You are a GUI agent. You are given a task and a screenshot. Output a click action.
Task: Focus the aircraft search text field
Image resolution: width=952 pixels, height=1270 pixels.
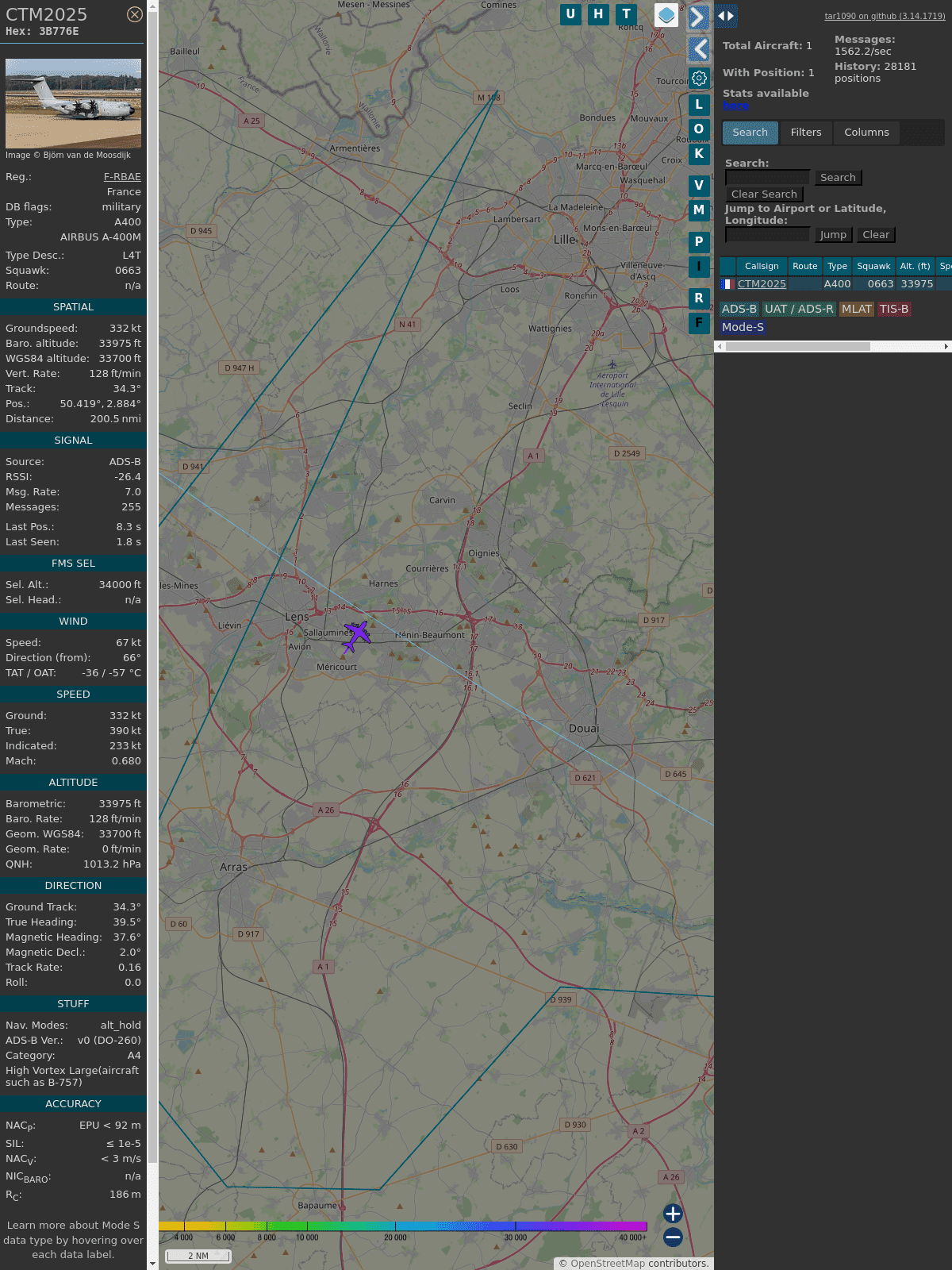pyautogui.click(x=767, y=178)
